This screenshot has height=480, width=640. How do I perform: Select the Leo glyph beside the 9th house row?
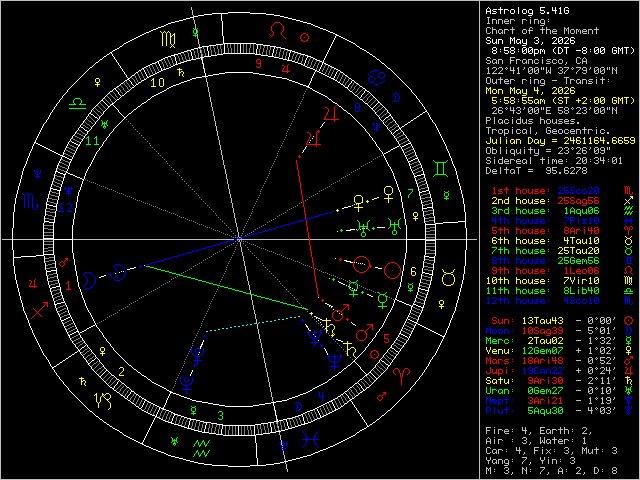pyautogui.click(x=629, y=271)
